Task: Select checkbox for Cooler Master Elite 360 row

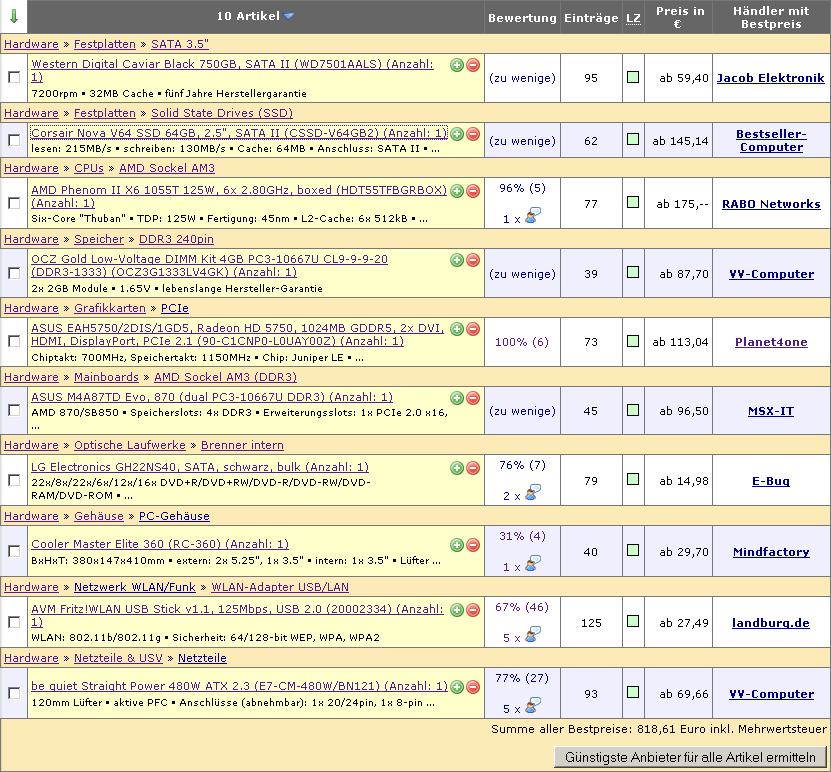Action: pyautogui.click(x=14, y=551)
